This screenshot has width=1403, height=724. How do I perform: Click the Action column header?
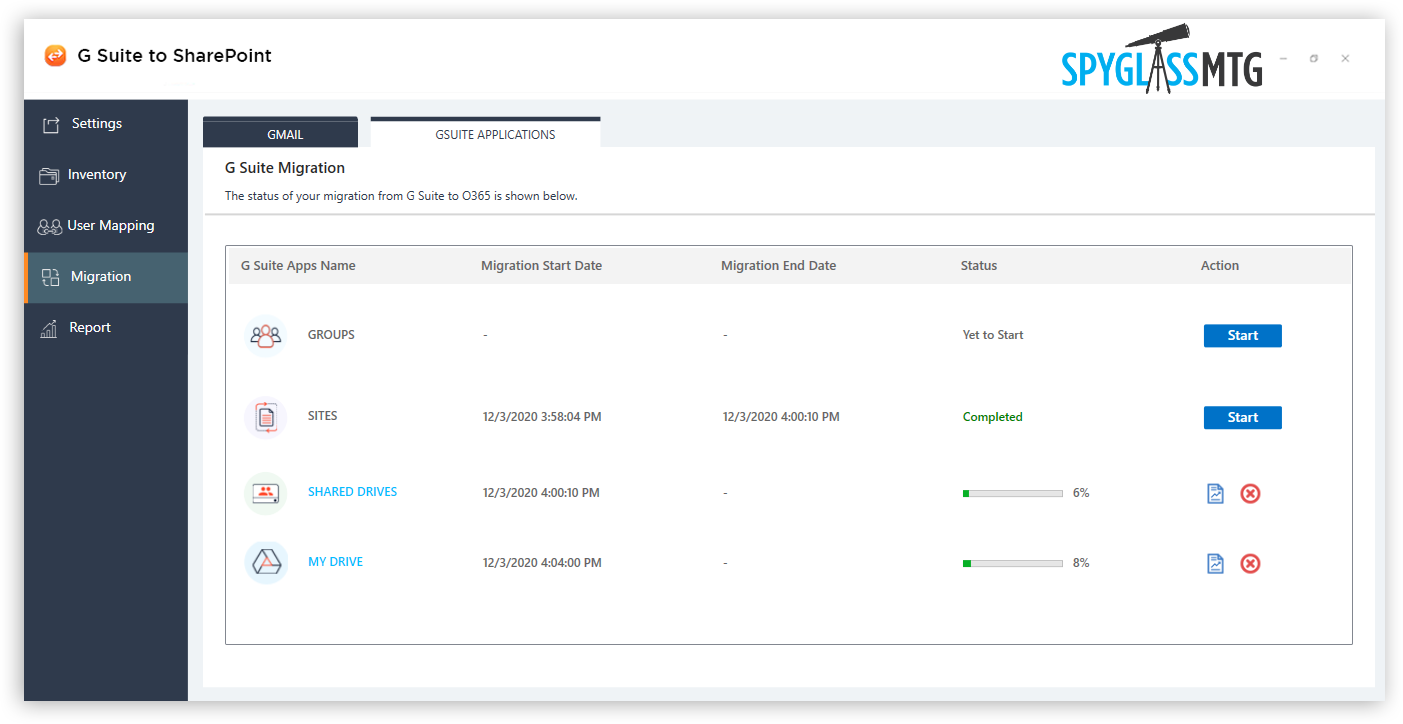[x=1220, y=266]
